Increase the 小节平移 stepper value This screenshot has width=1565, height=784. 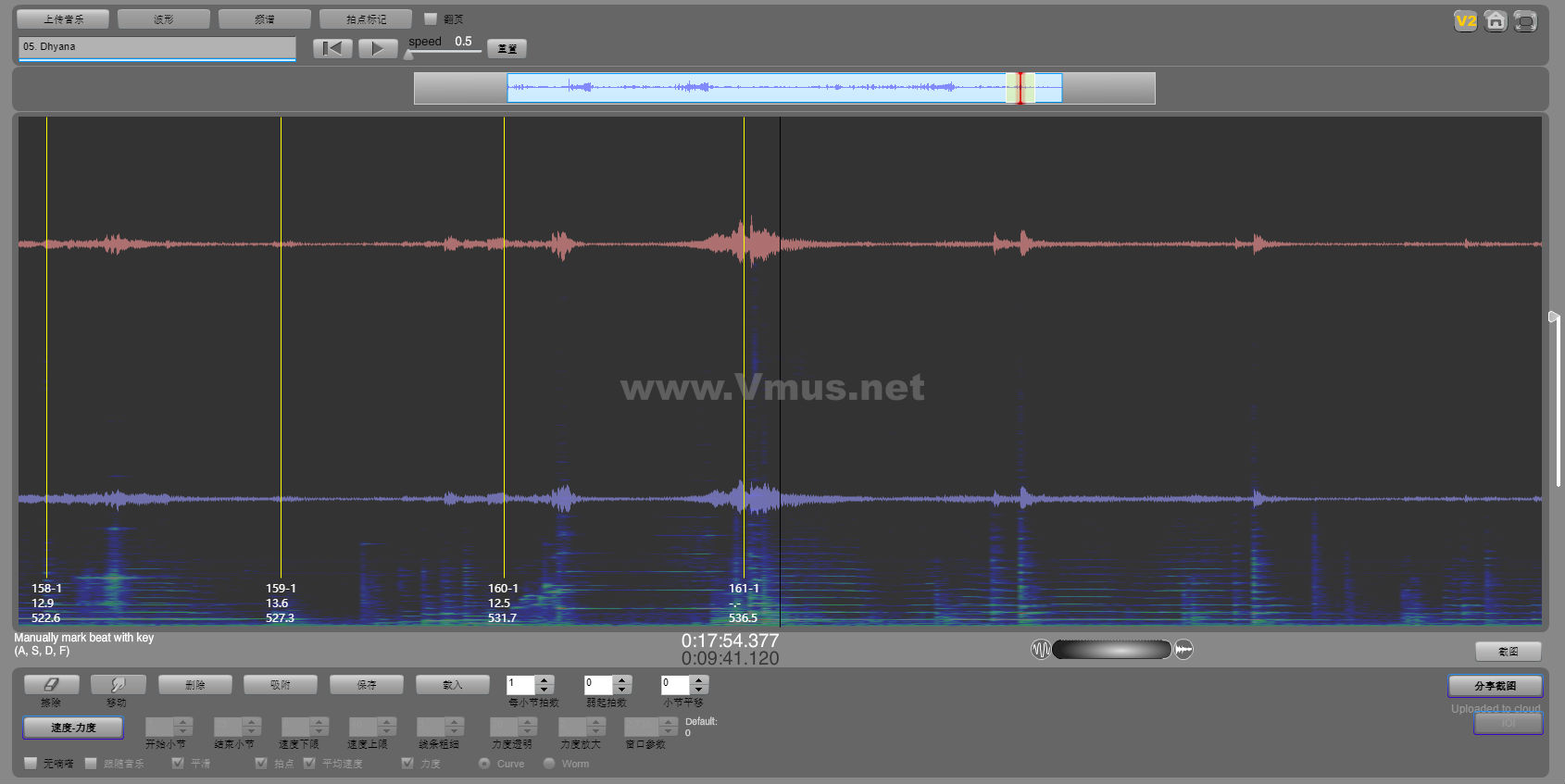click(699, 680)
